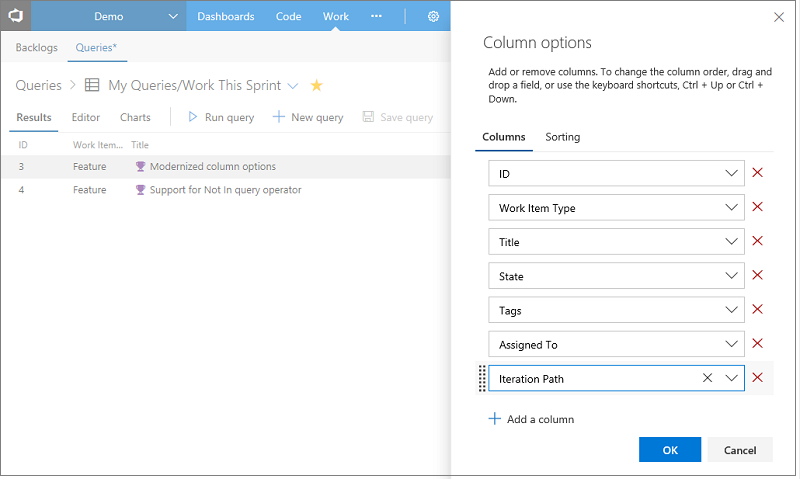The width and height of the screenshot is (800, 479).
Task: Select the Results tab
Action: pyautogui.click(x=34, y=117)
